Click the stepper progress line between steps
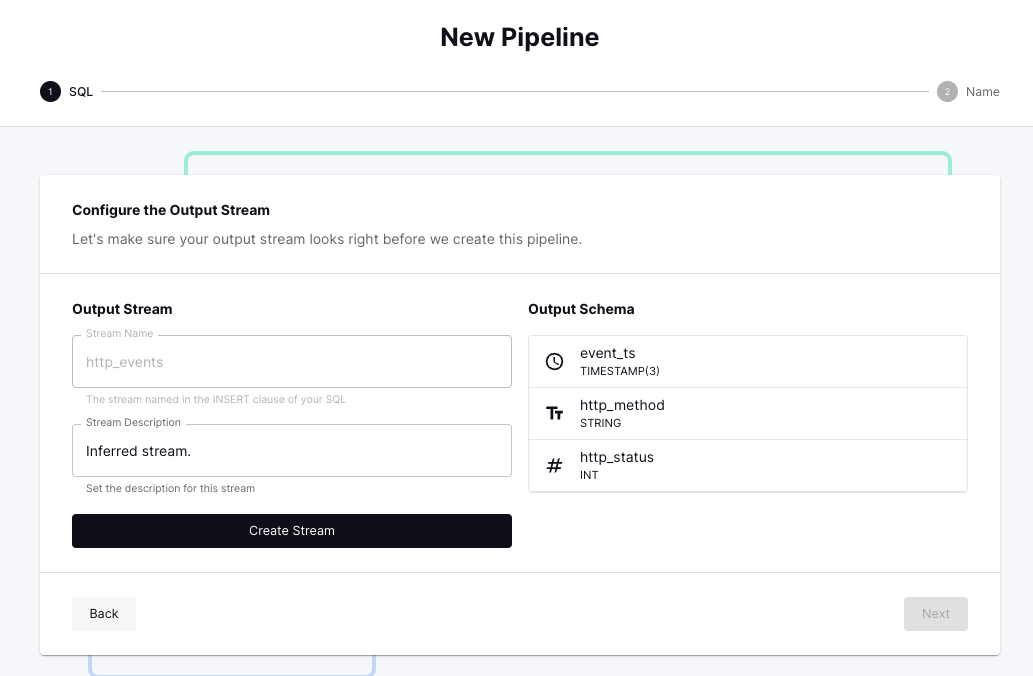This screenshot has height=676, width=1033. [514, 92]
